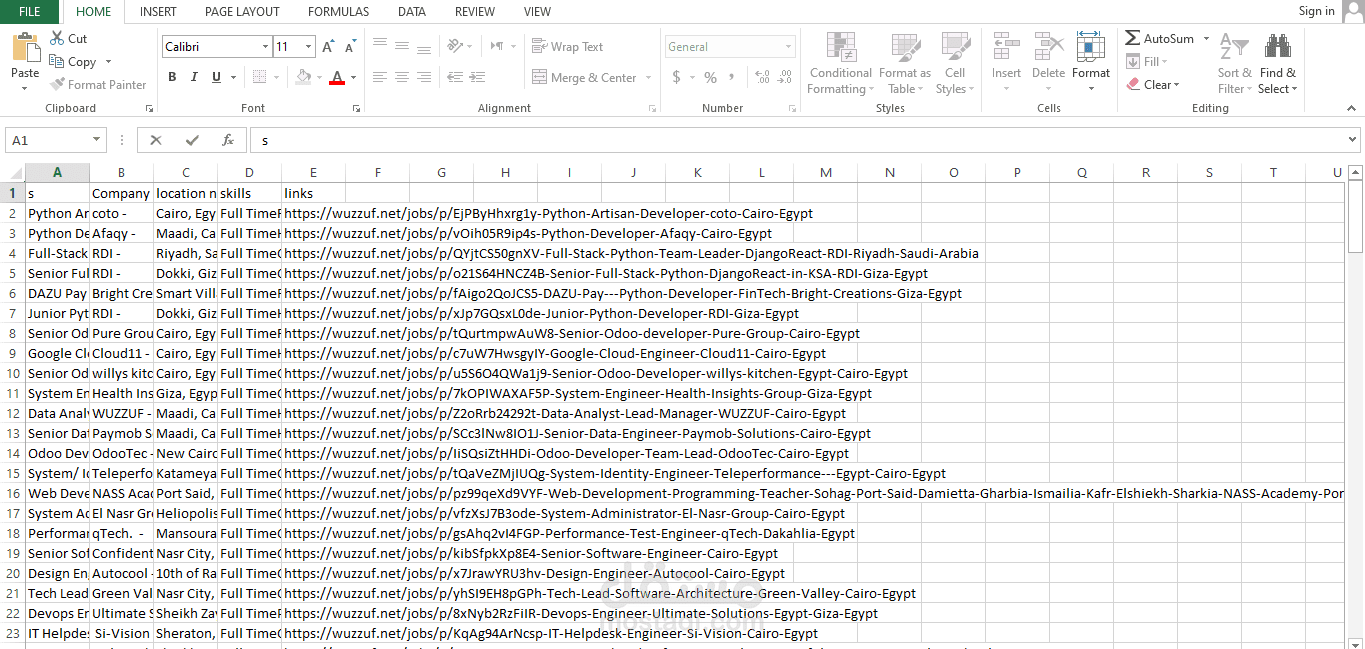Click the Copy icon

(57, 61)
